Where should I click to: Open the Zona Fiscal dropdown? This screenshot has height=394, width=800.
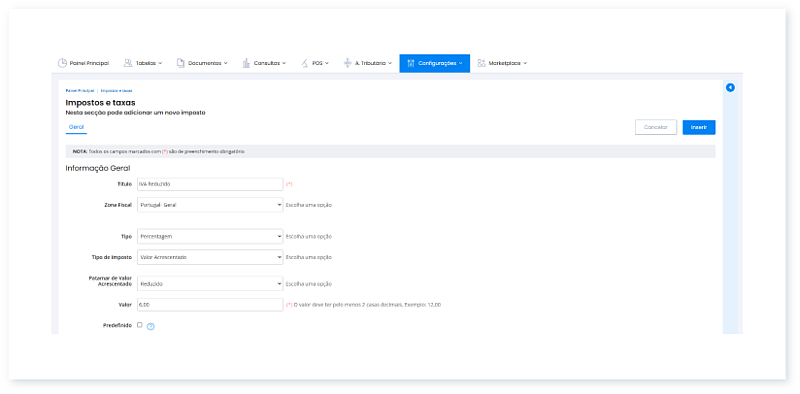(210, 205)
